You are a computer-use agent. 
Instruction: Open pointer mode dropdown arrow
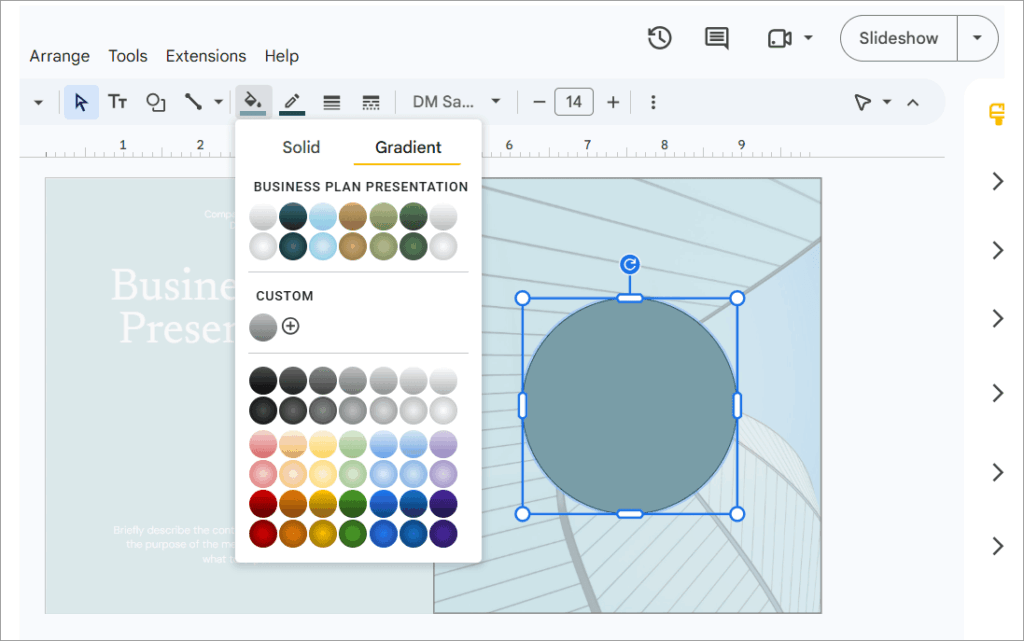[887, 102]
